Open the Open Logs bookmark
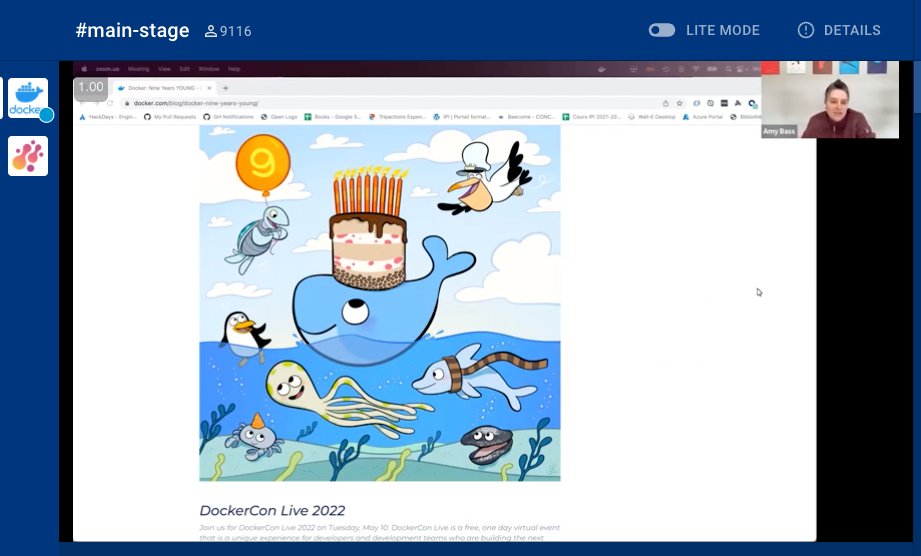921x556 pixels. point(279,117)
